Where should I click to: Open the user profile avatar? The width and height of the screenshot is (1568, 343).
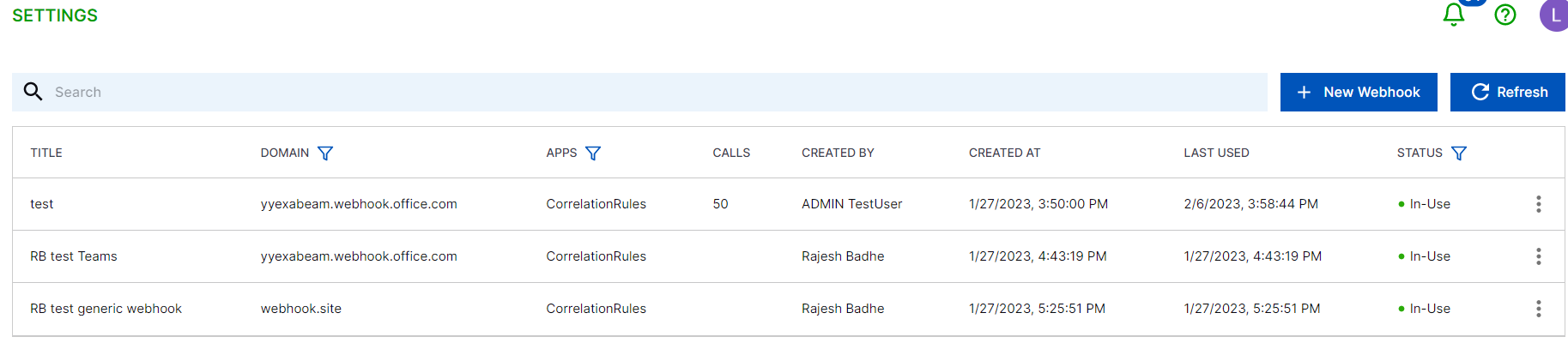tap(1554, 15)
